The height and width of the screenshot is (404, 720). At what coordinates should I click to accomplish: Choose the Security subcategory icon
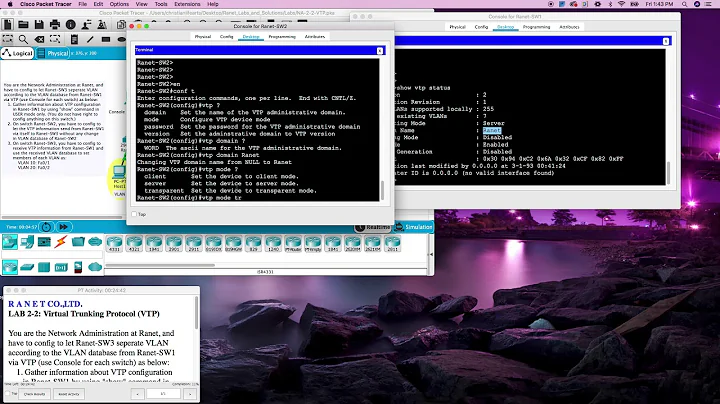click(78, 267)
